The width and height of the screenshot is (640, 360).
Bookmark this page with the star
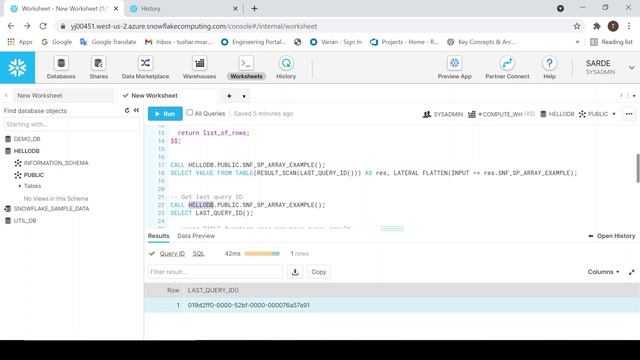[x=577, y=26]
